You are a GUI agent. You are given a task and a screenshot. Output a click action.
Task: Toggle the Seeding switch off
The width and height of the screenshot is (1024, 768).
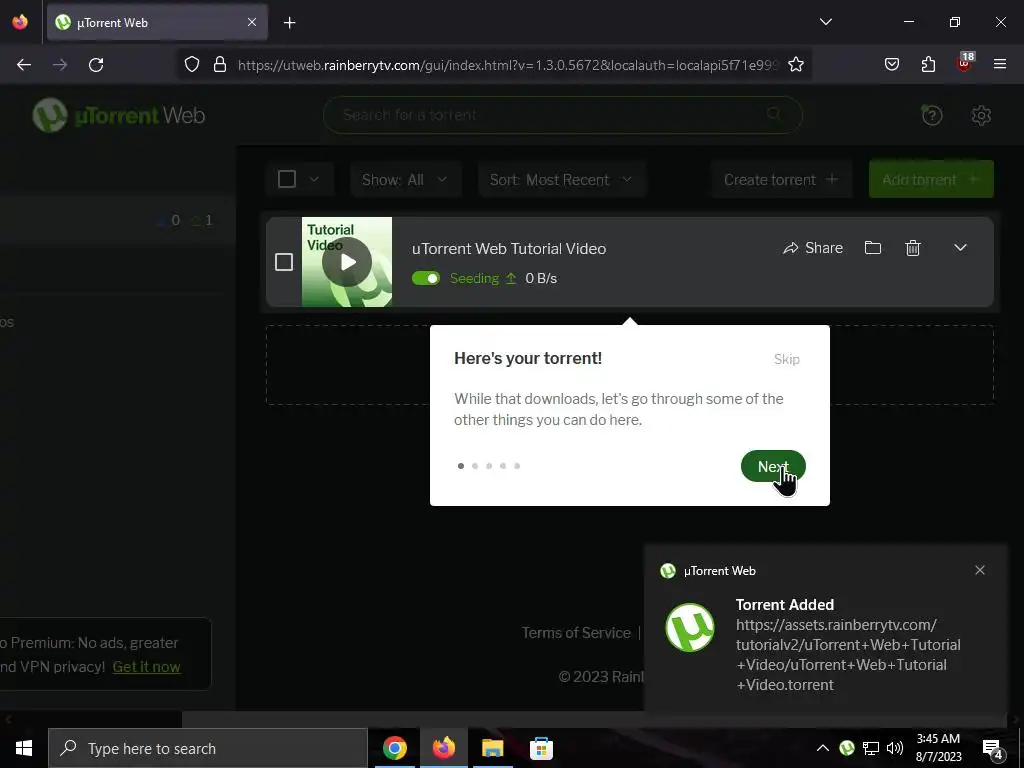426,278
